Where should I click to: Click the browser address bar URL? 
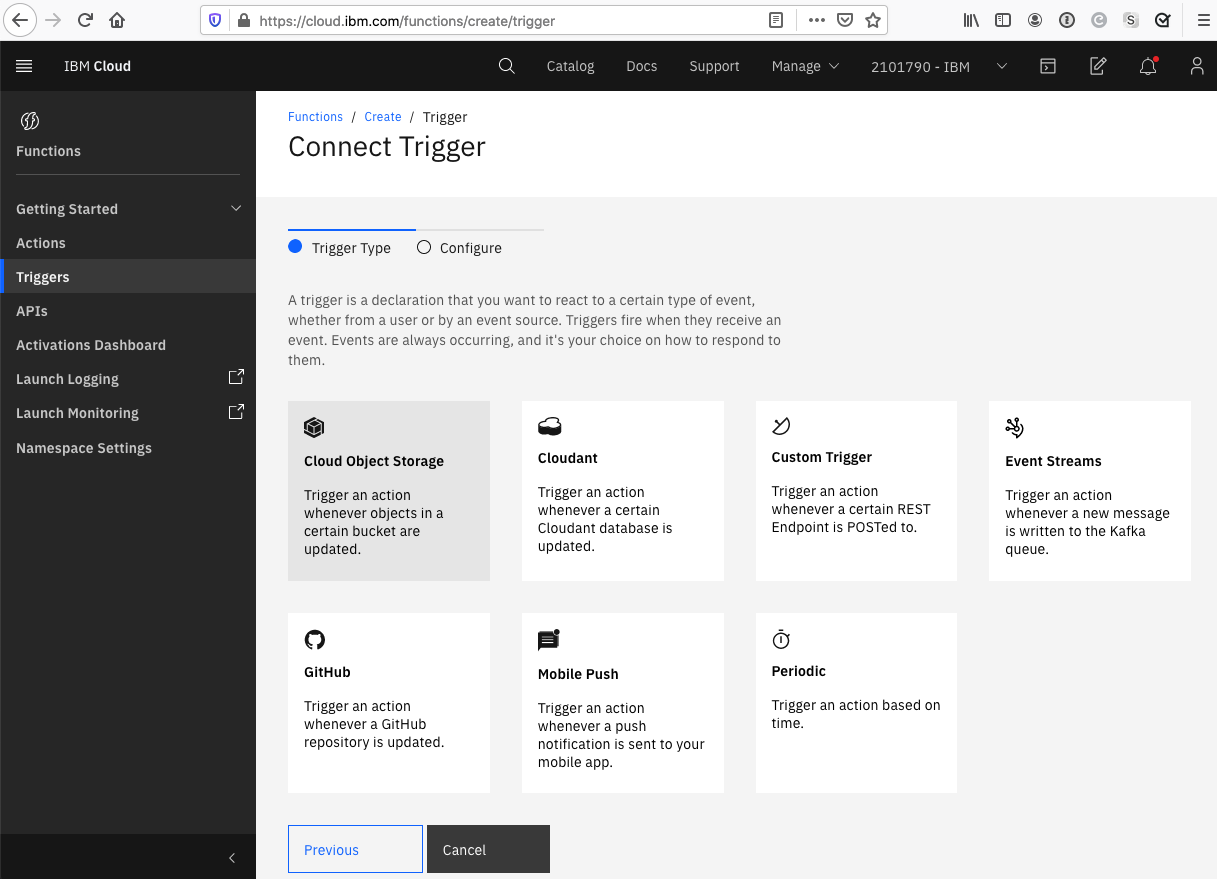(x=406, y=20)
